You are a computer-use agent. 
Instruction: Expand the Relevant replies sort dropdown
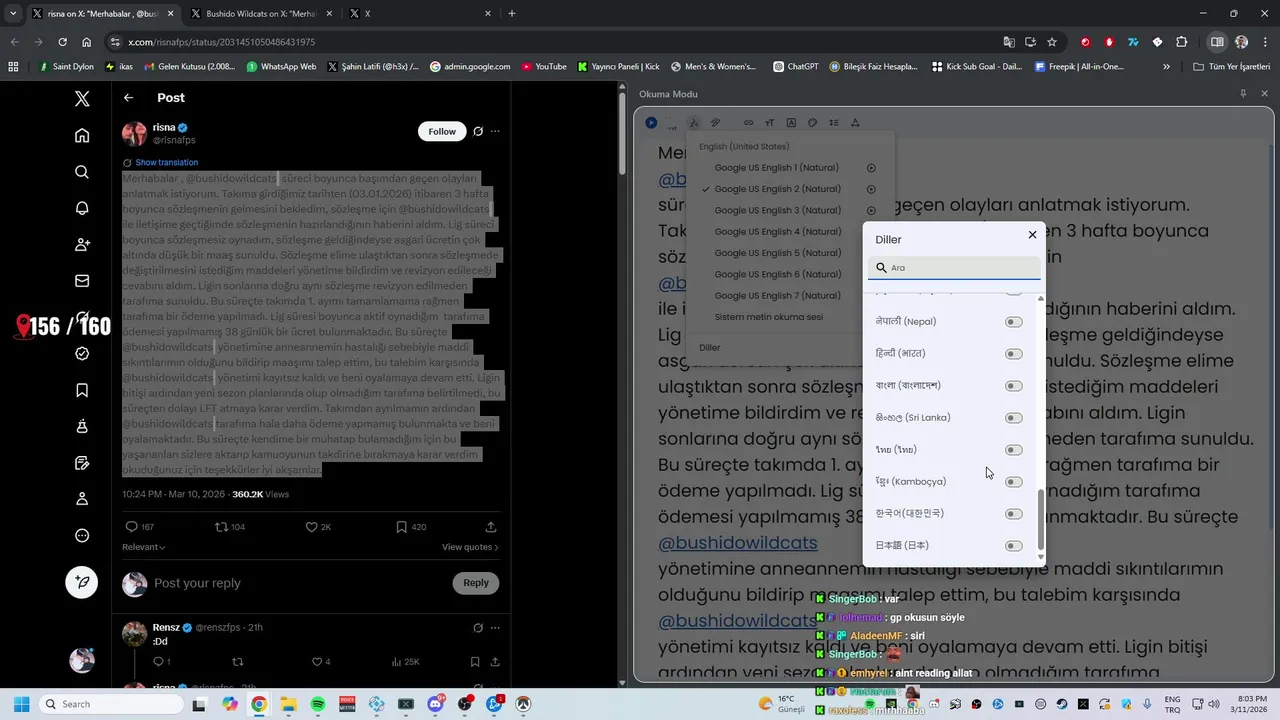click(144, 547)
